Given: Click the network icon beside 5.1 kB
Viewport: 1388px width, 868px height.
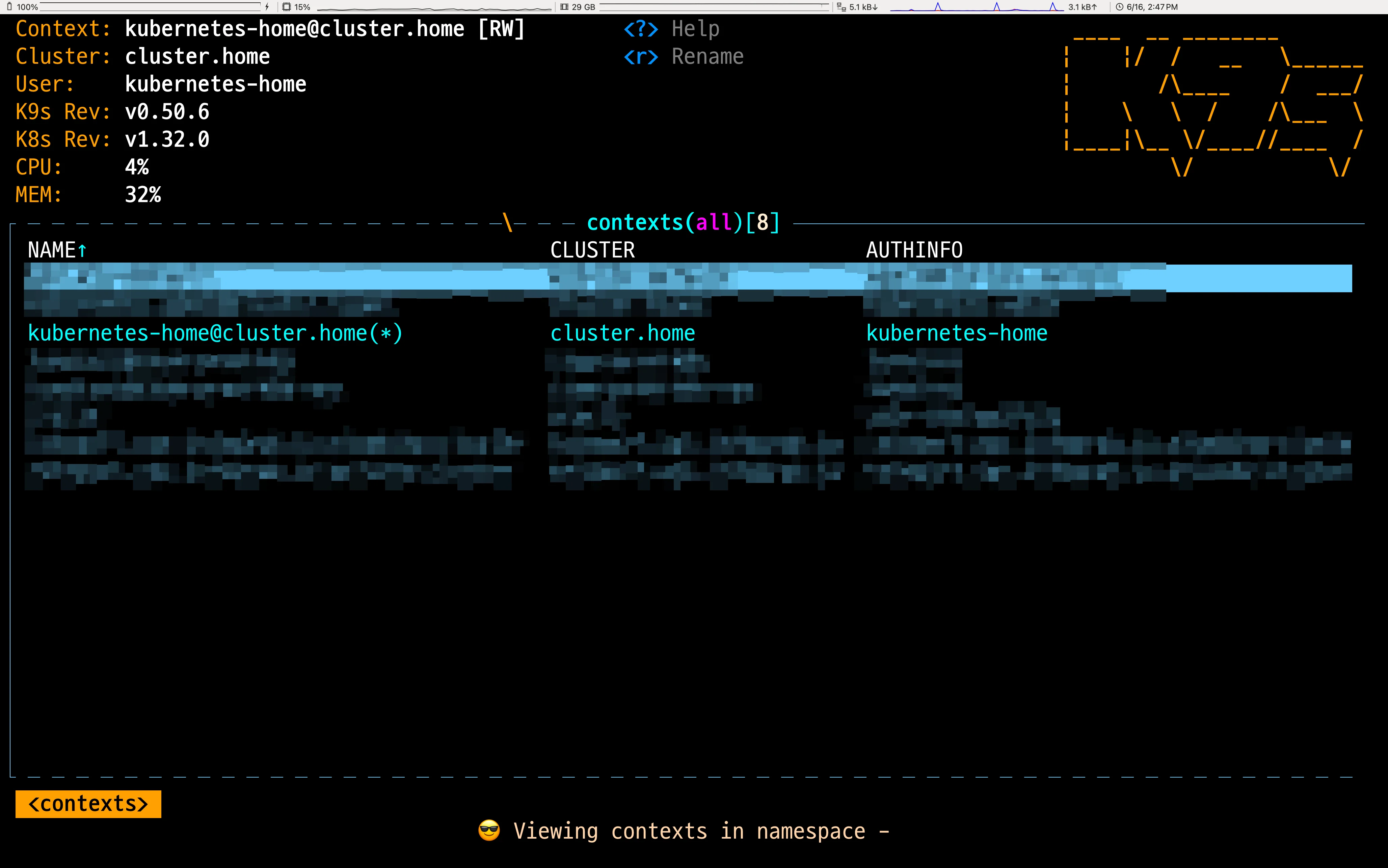Looking at the screenshot, I should click(842, 7).
